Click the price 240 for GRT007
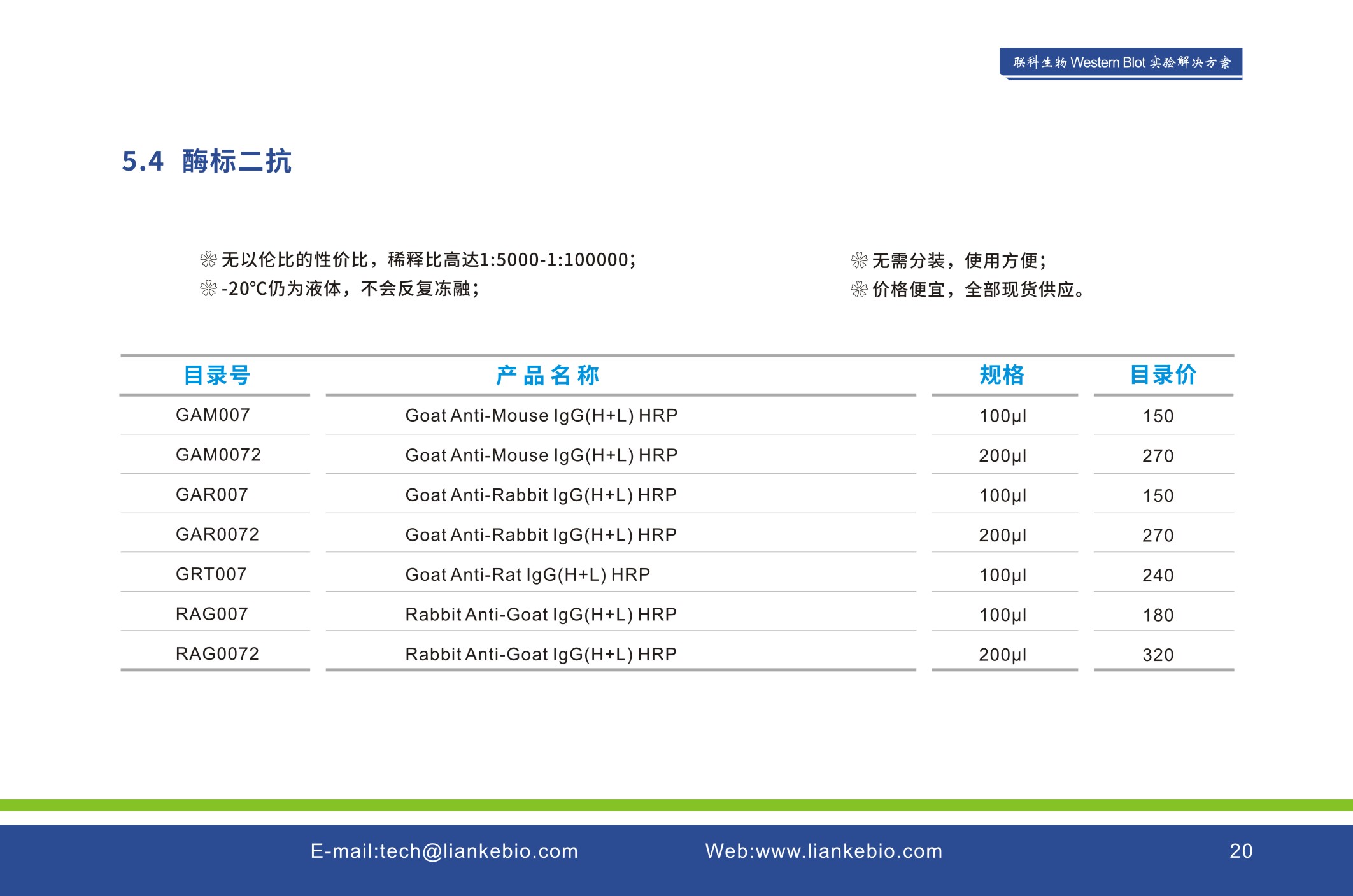The image size is (1353, 896). pyautogui.click(x=1158, y=575)
